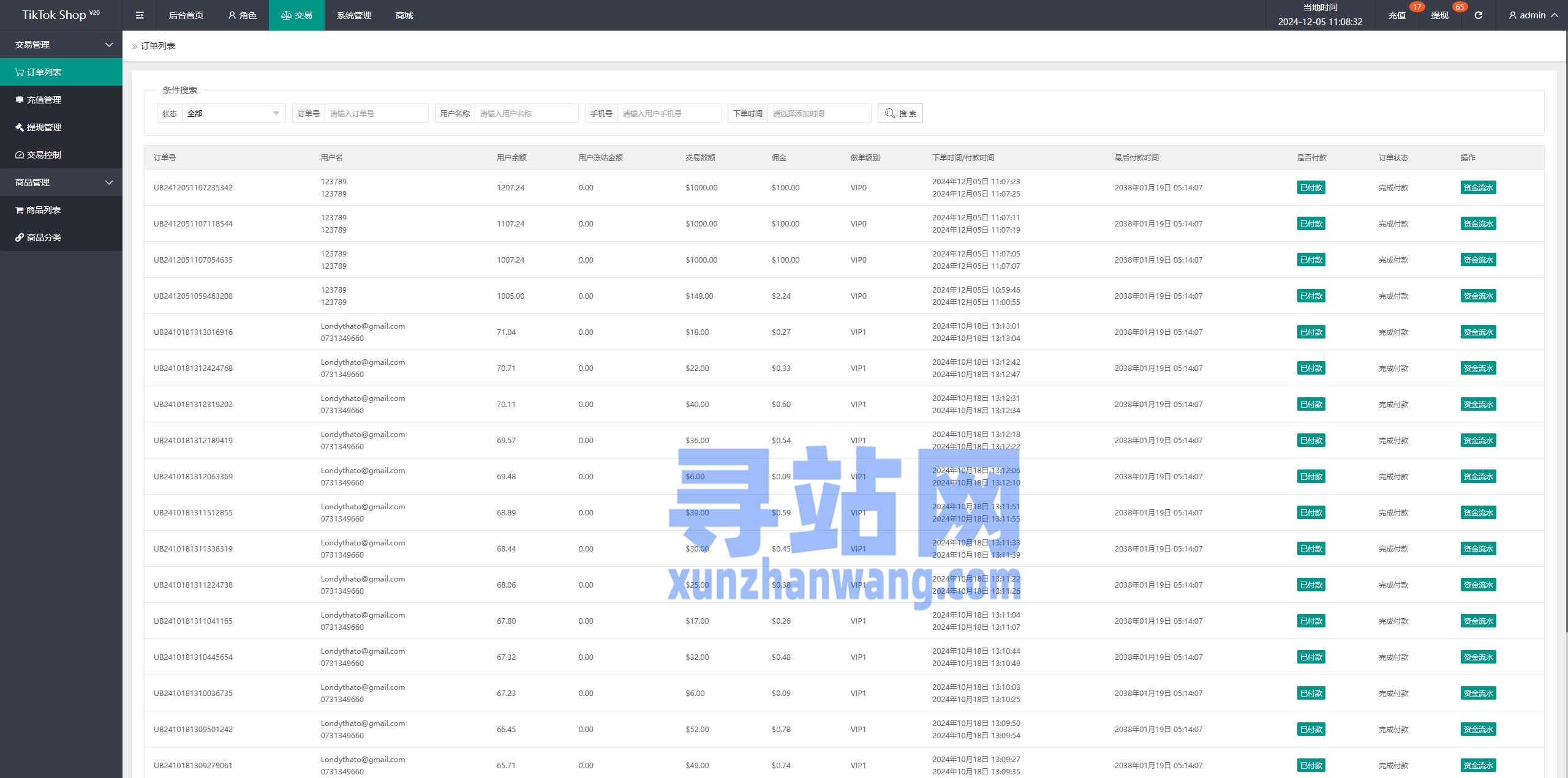The image size is (1568, 778).
Task: Go to the 后台首页 top menu
Action: (x=186, y=15)
